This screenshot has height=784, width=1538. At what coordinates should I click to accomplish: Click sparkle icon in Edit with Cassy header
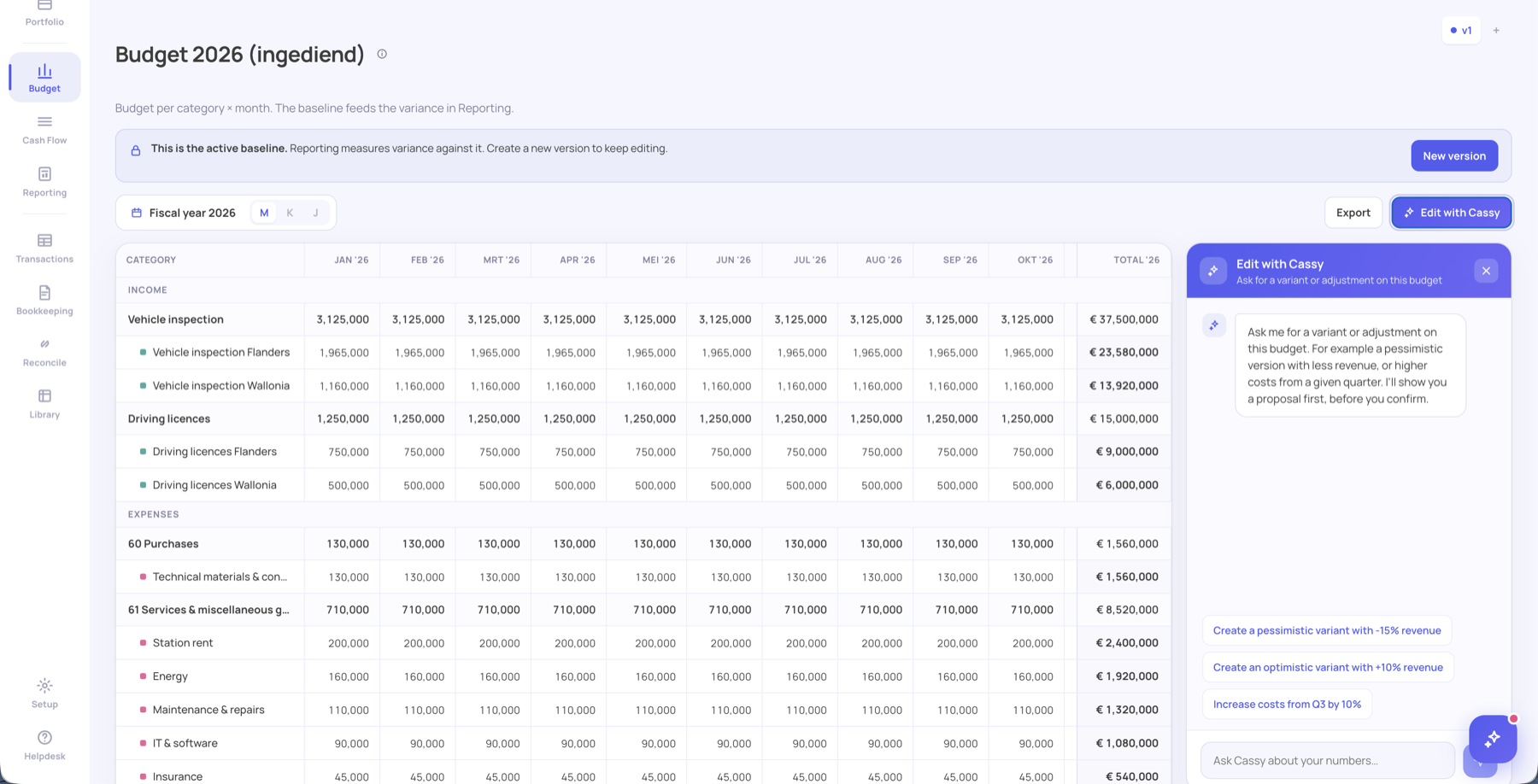[1213, 271]
